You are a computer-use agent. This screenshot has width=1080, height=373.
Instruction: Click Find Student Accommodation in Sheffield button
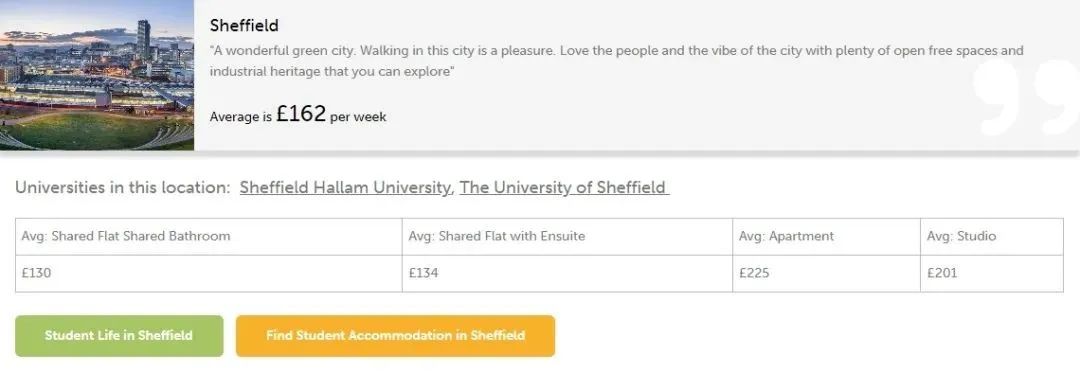(395, 336)
